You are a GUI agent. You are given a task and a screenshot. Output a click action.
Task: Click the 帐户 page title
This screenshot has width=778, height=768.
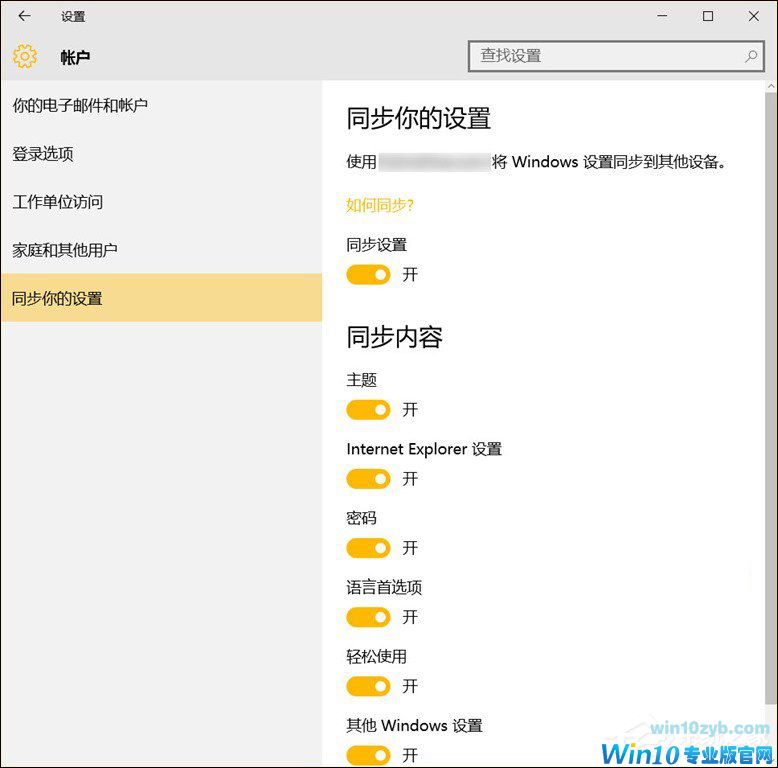pos(75,58)
